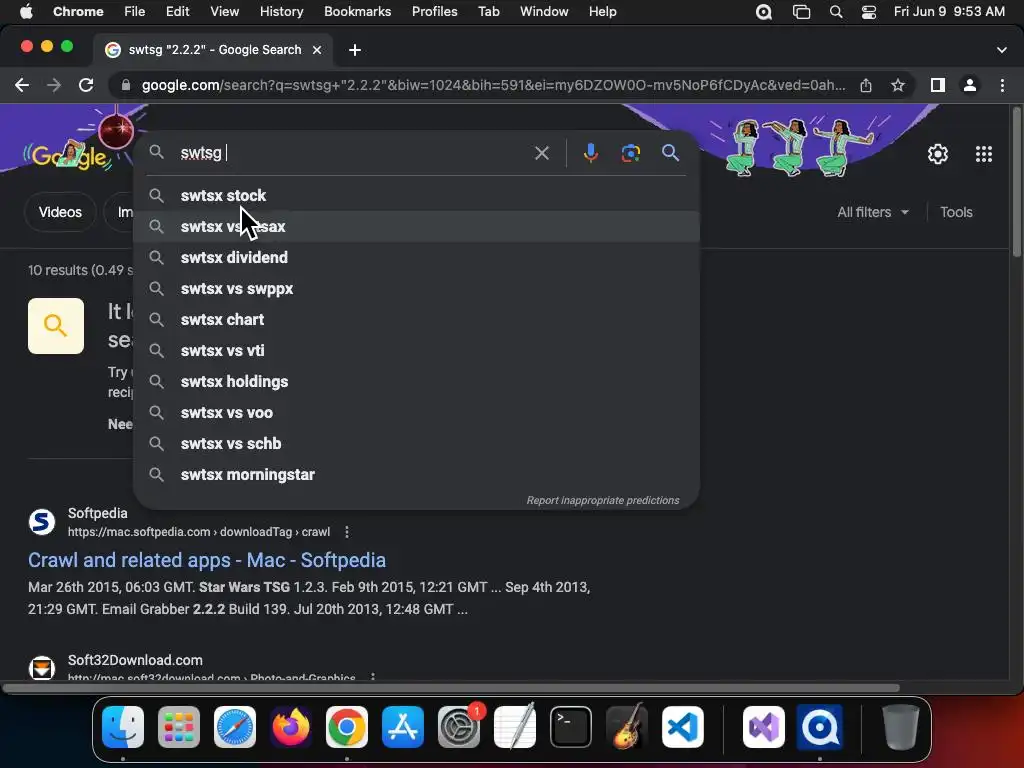Screen dimensions: 1024x768
Task: Open Crawl and related apps Softpedia link
Action: coord(207,560)
